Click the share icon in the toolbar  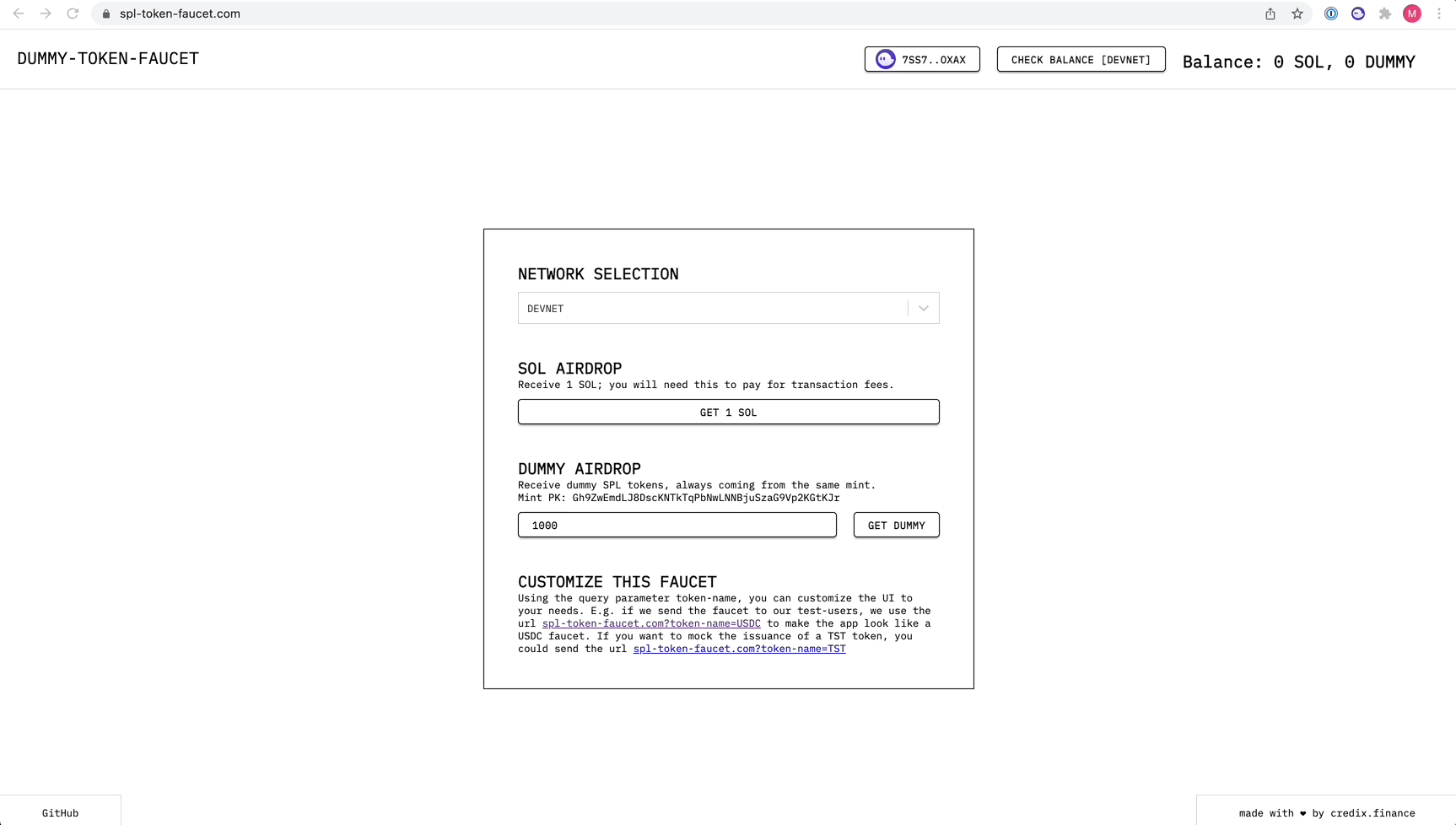(1270, 13)
